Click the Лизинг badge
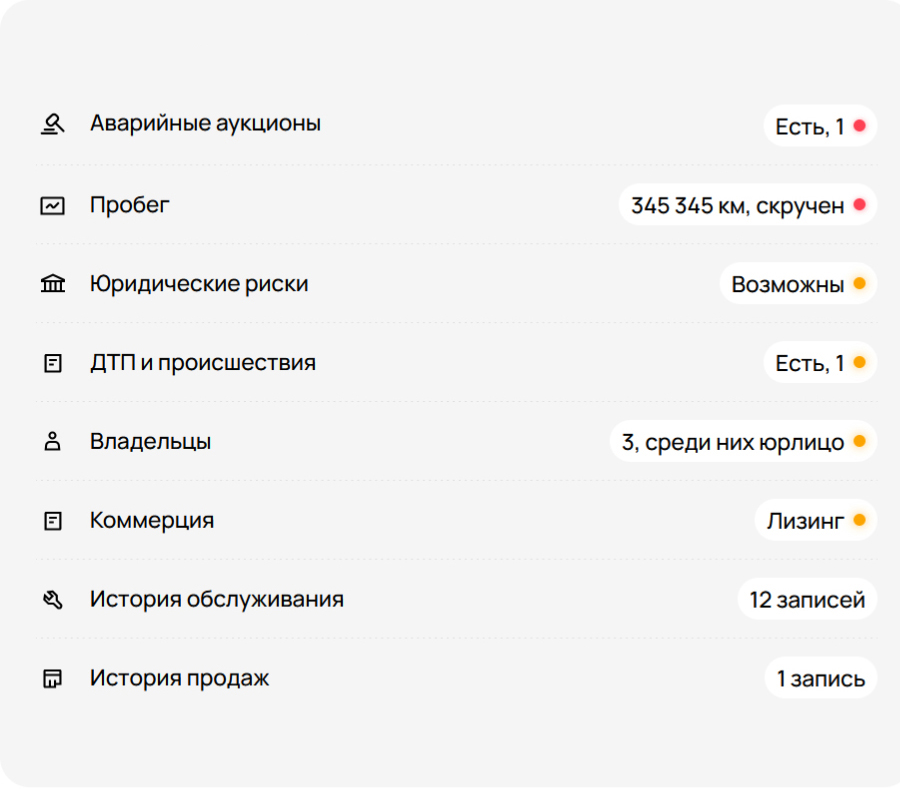 pos(816,519)
